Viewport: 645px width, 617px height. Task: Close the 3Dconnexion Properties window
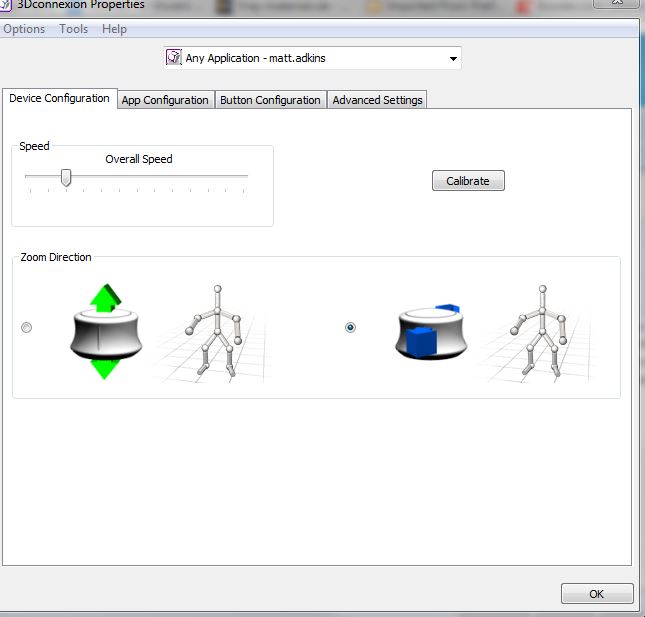617,2
